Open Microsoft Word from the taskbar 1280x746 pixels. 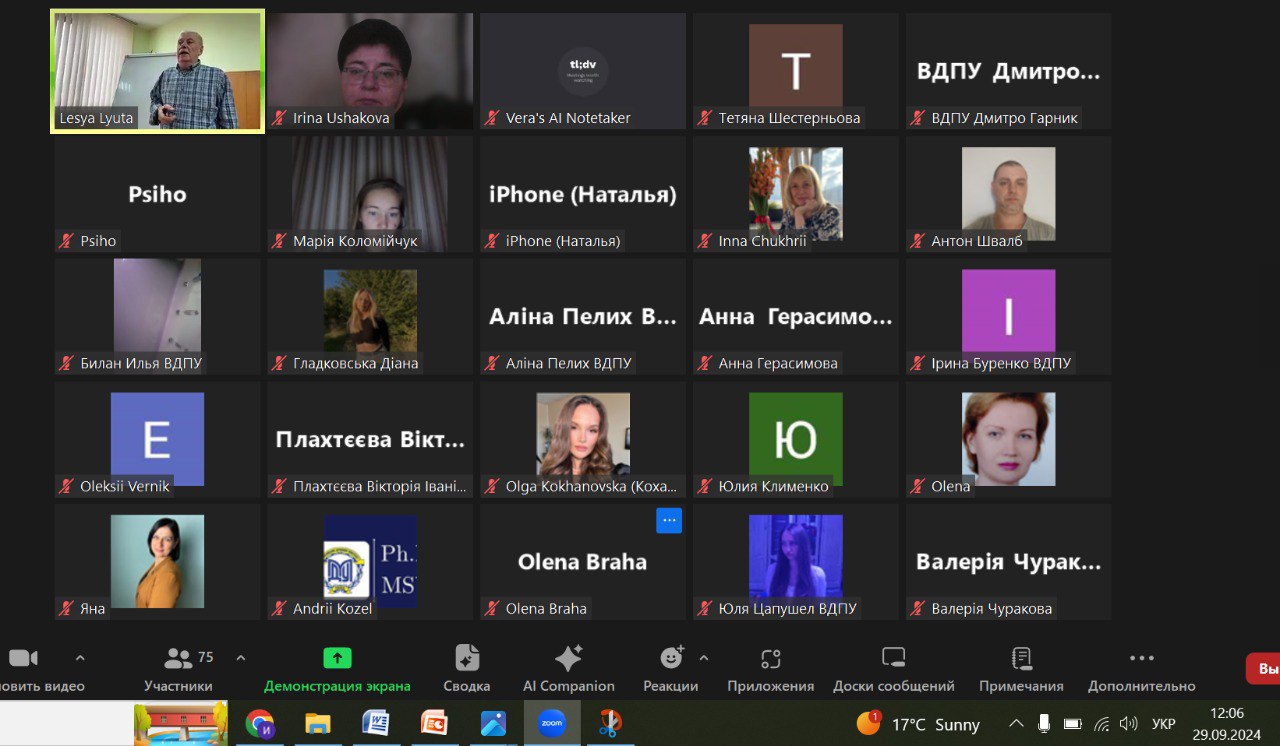(x=376, y=723)
